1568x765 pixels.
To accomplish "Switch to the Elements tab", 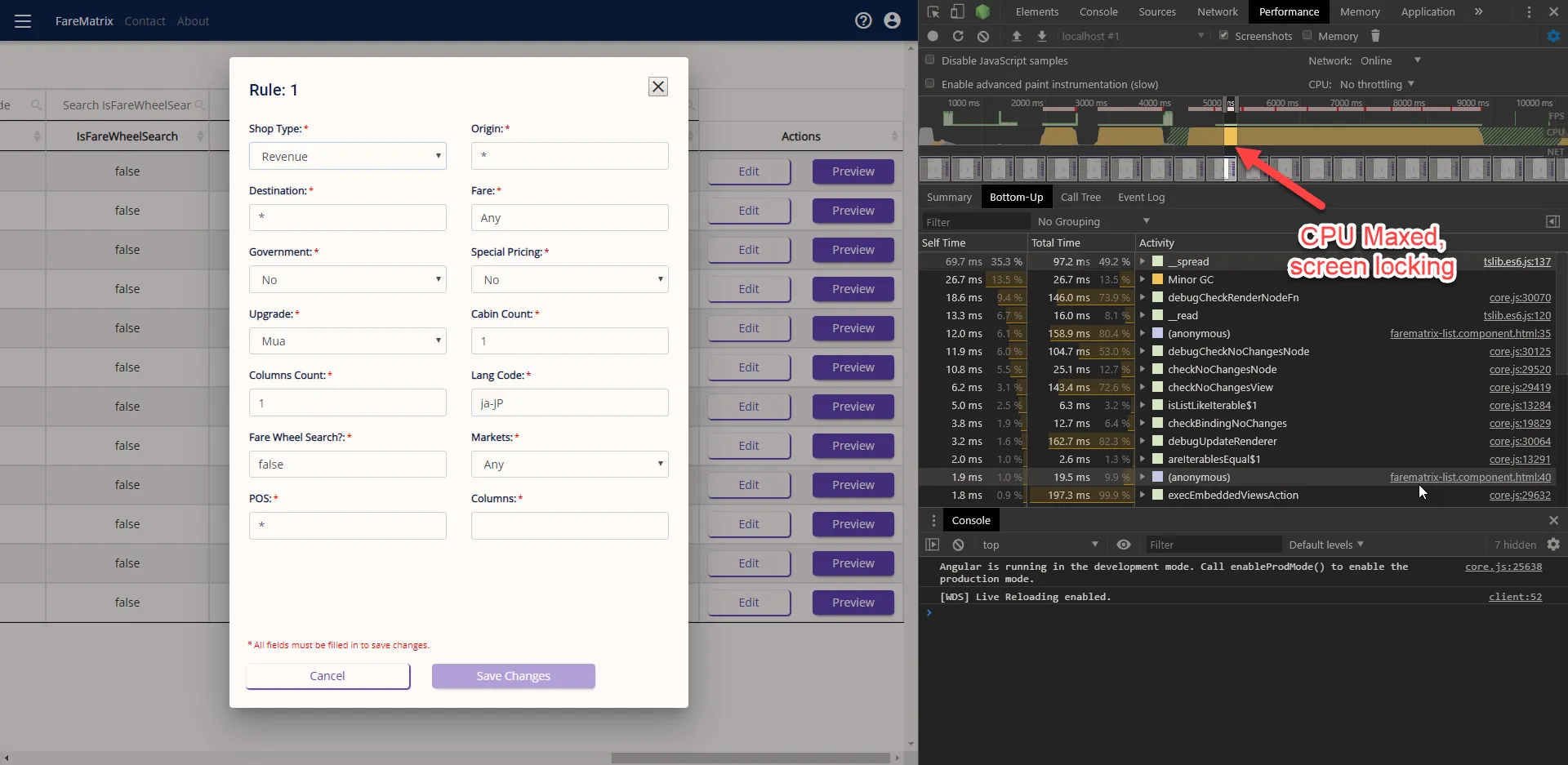I will pos(1037,11).
